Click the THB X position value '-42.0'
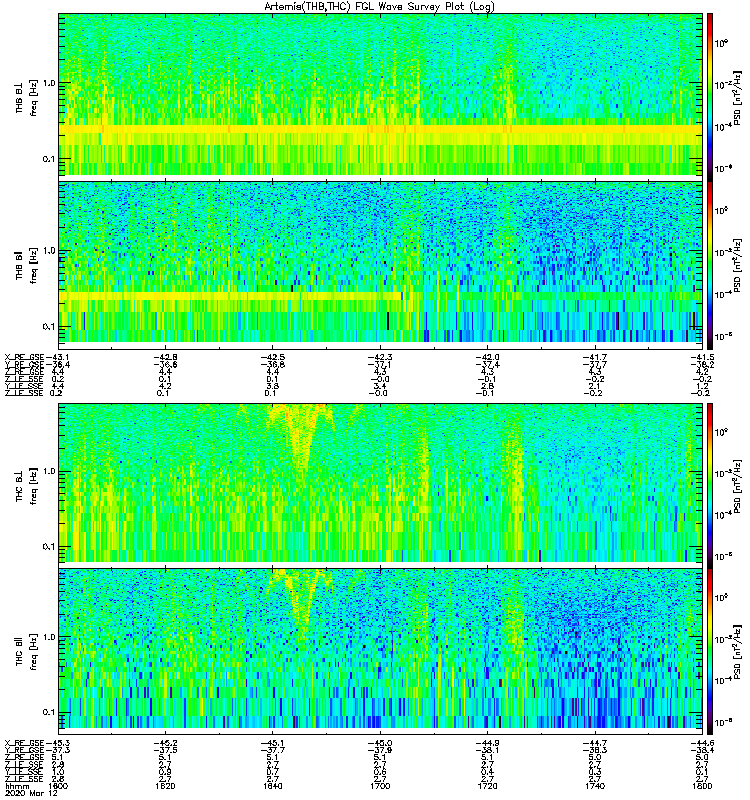The image size is (750, 800). (x=488, y=357)
